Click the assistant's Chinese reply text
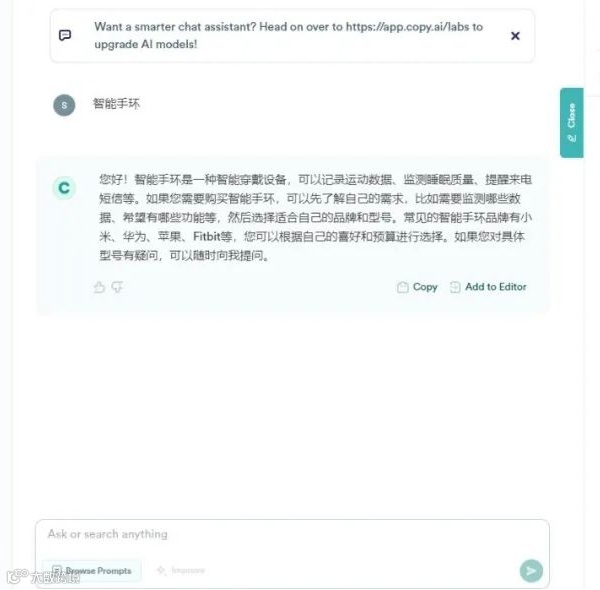Image resolution: width=600 pixels, height=590 pixels. [x=315, y=217]
